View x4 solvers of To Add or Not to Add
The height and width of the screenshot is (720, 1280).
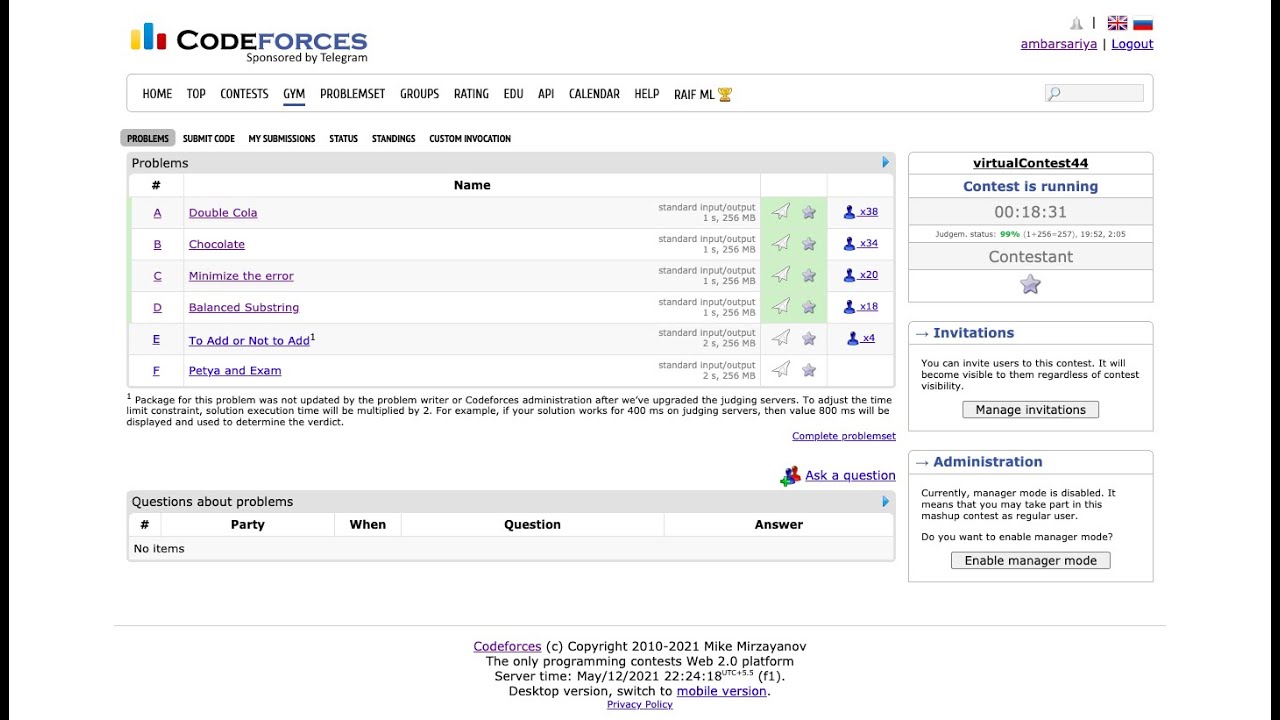(861, 338)
